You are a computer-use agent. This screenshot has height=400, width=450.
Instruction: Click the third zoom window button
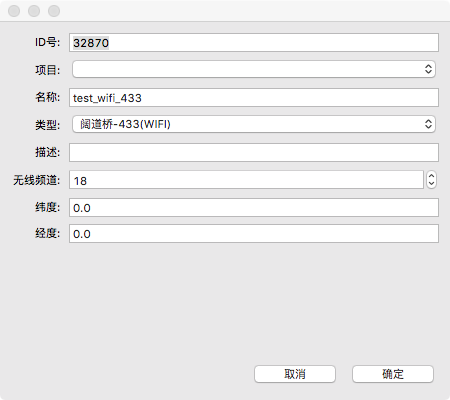pos(54,11)
